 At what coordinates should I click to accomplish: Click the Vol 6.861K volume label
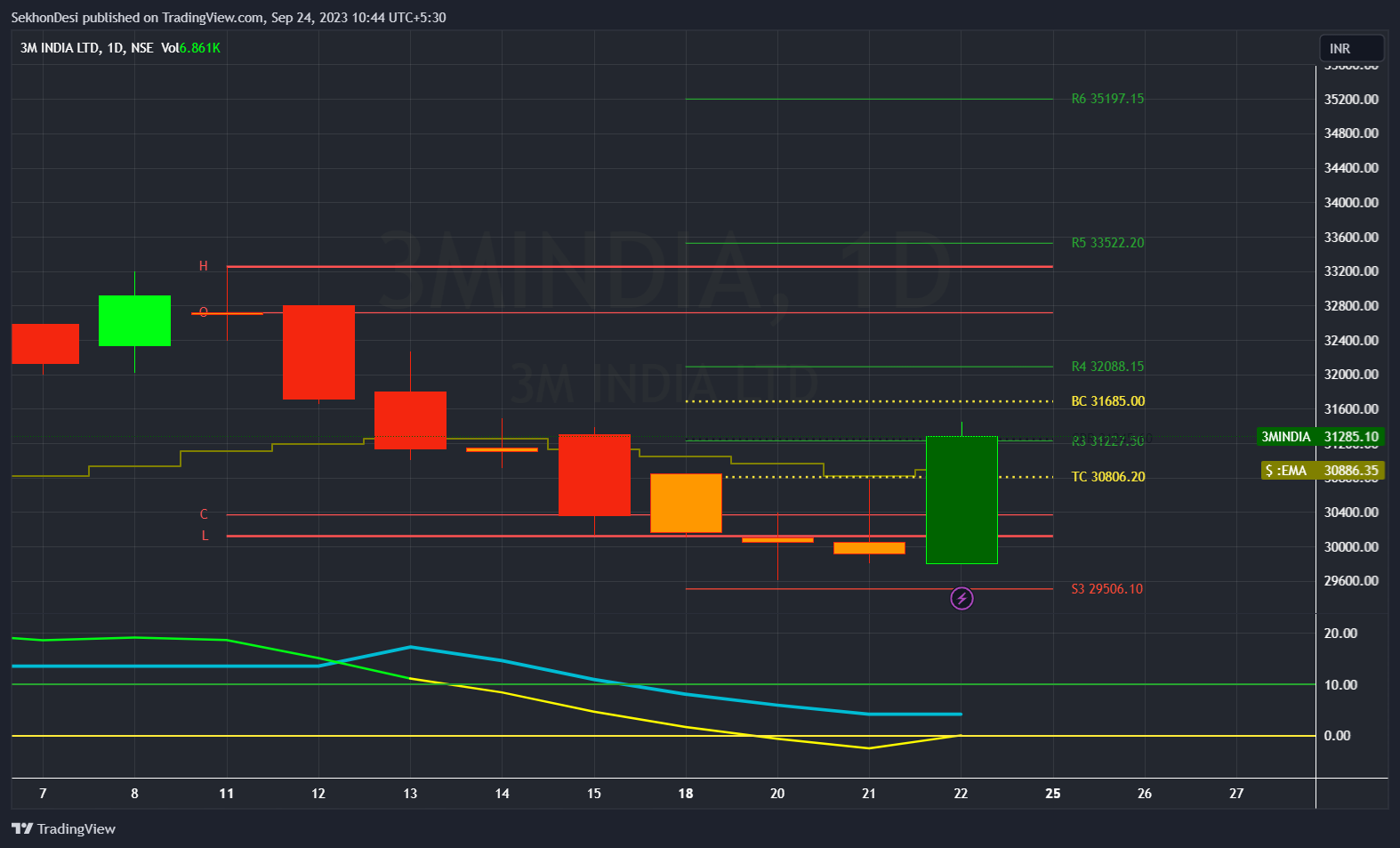pyautogui.click(x=190, y=48)
